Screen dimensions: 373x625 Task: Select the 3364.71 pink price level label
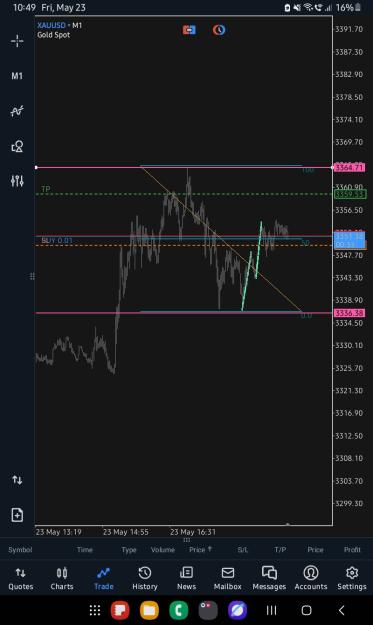point(349,167)
